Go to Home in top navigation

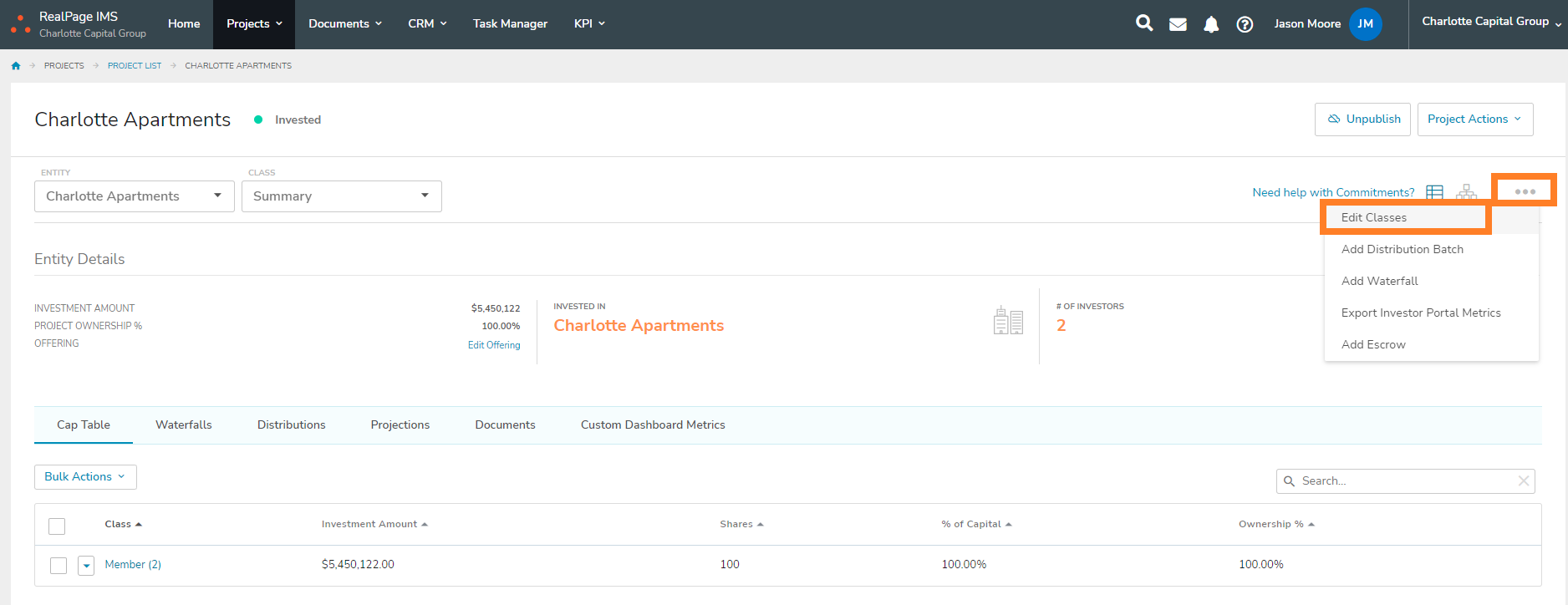coord(184,24)
